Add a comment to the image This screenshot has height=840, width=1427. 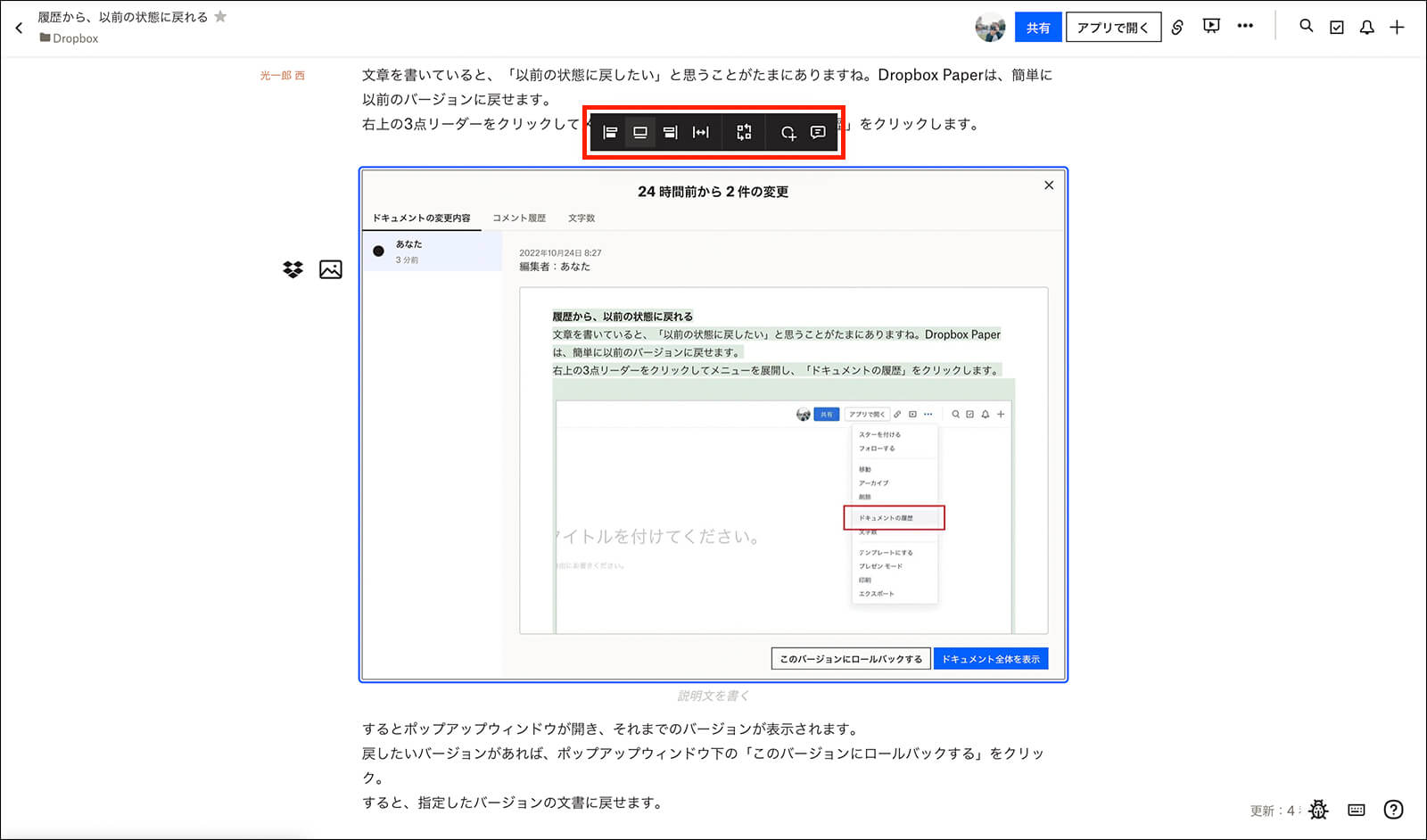(x=818, y=133)
